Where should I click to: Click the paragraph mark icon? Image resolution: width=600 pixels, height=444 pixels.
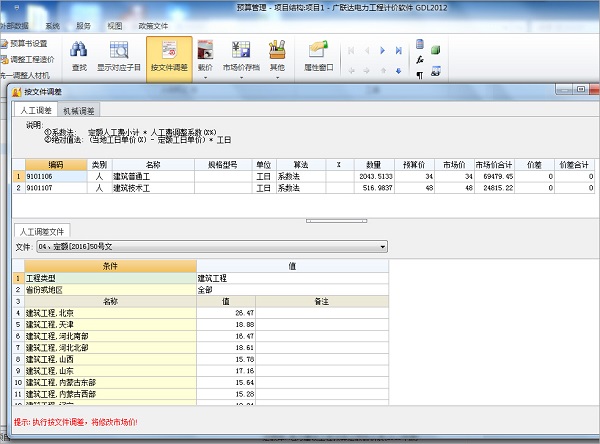(420, 75)
